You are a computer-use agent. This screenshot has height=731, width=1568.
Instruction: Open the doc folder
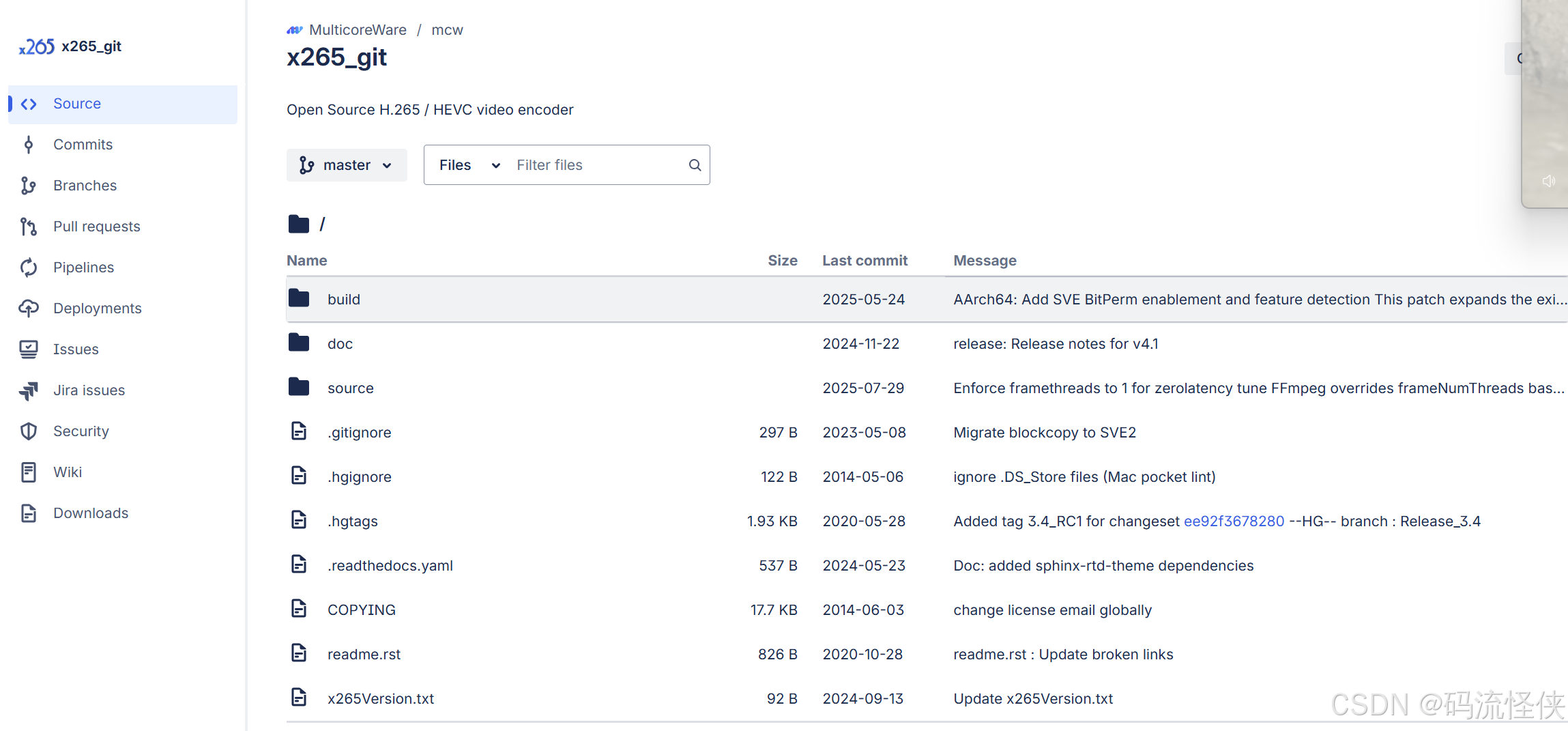click(x=340, y=344)
